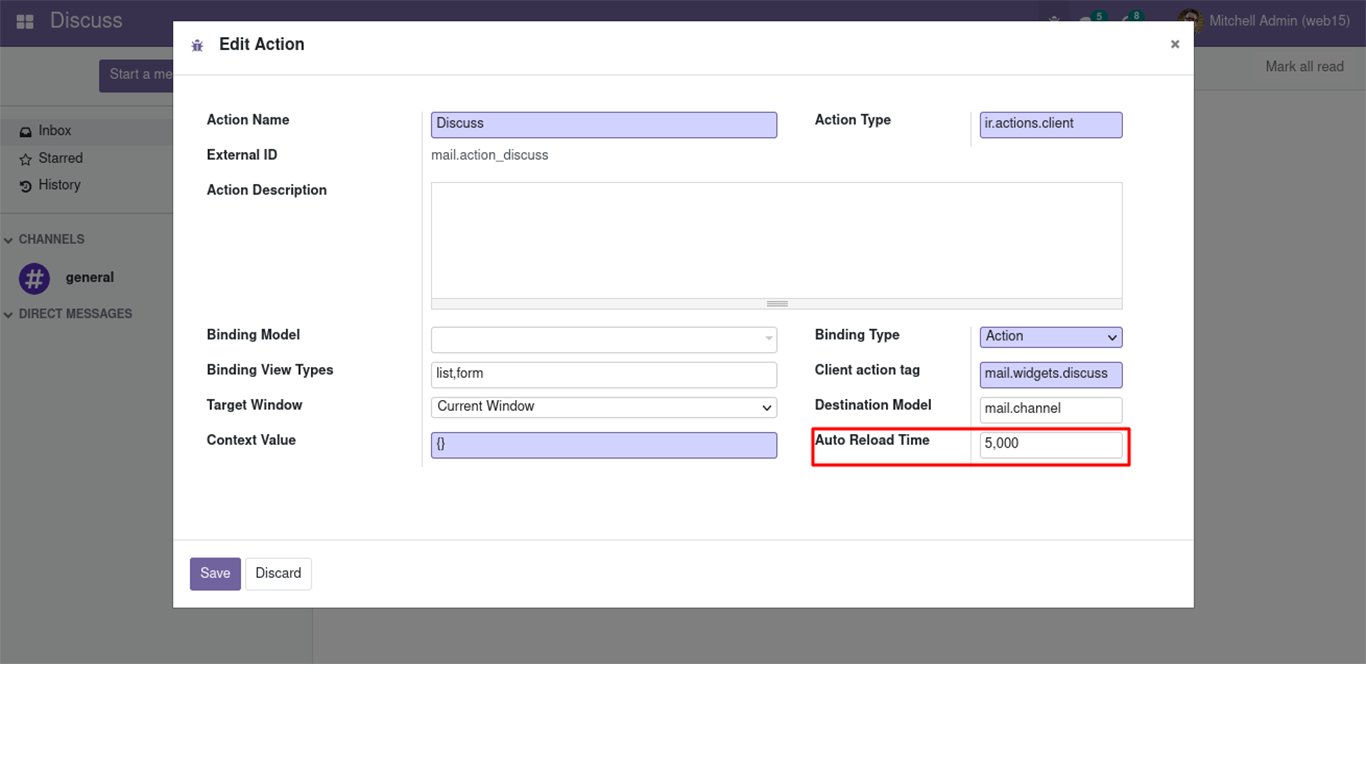
Task: Focus the Action Name field
Action: pyautogui.click(x=603, y=124)
